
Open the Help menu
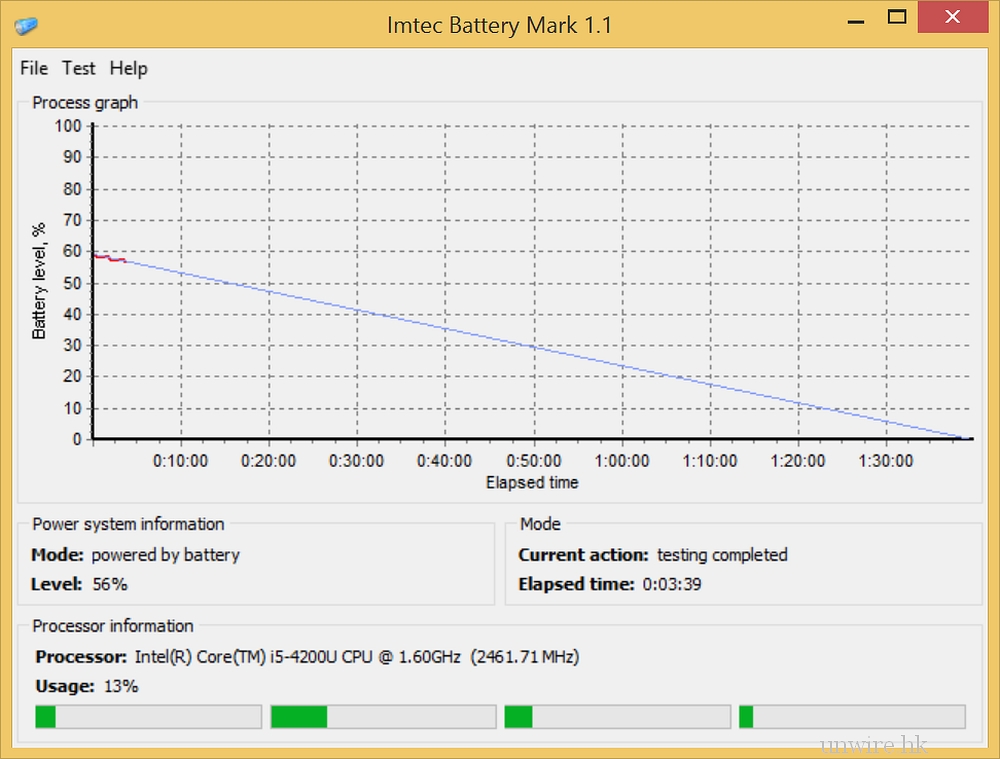(128, 68)
